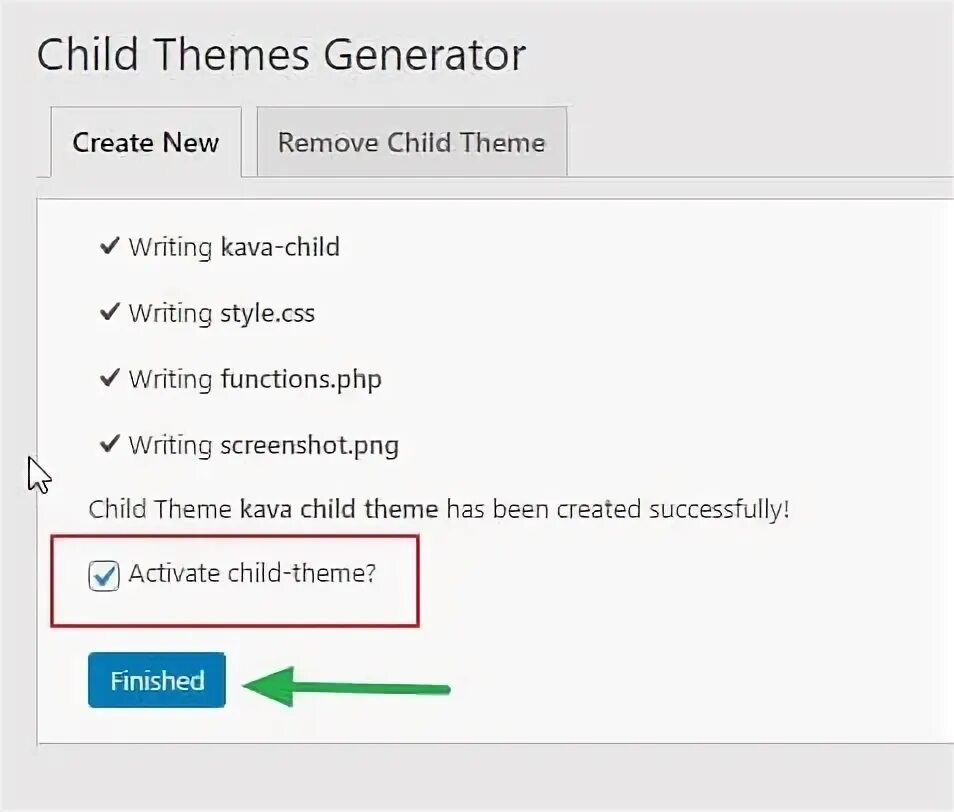Image resolution: width=954 pixels, height=812 pixels.
Task: Click the 'screenshot.png' file name text
Action: point(309,445)
